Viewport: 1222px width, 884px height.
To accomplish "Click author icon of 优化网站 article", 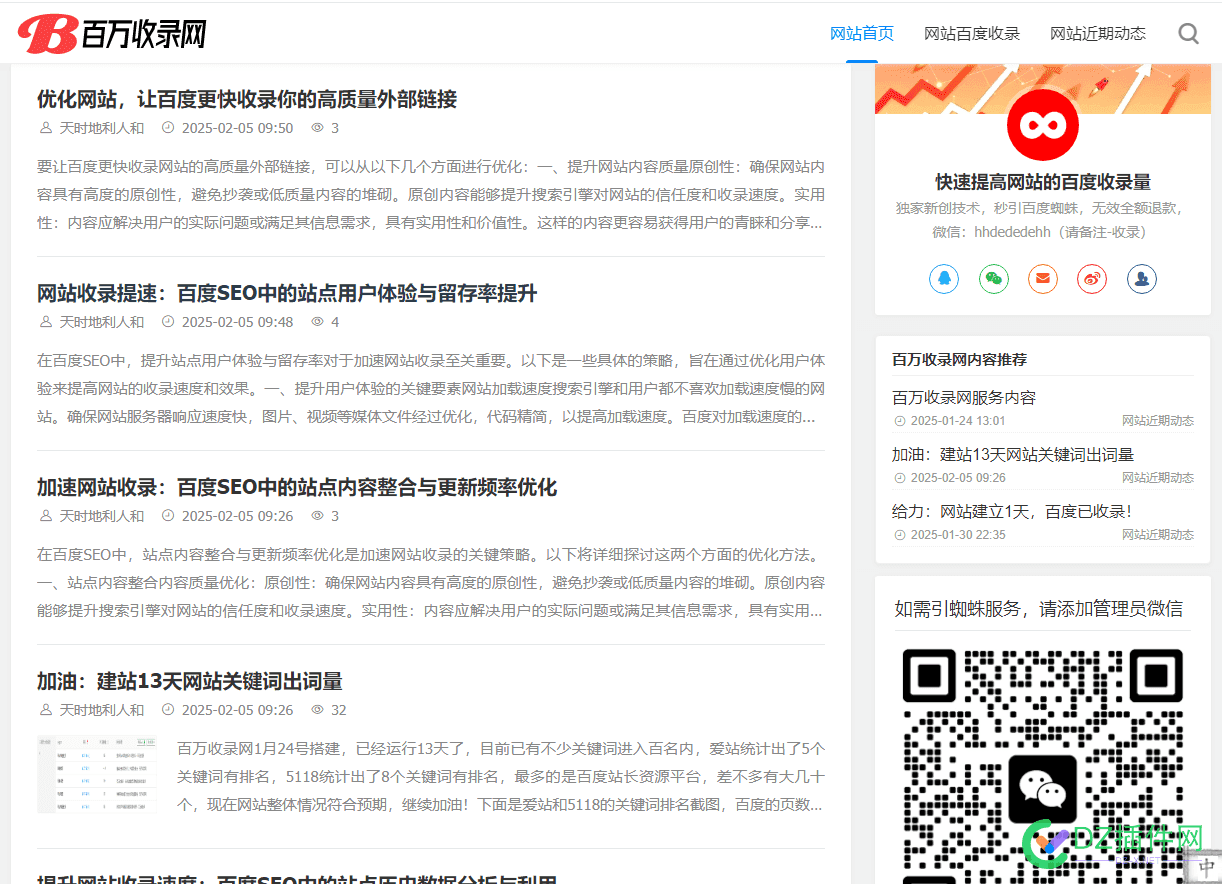I will (x=45, y=128).
